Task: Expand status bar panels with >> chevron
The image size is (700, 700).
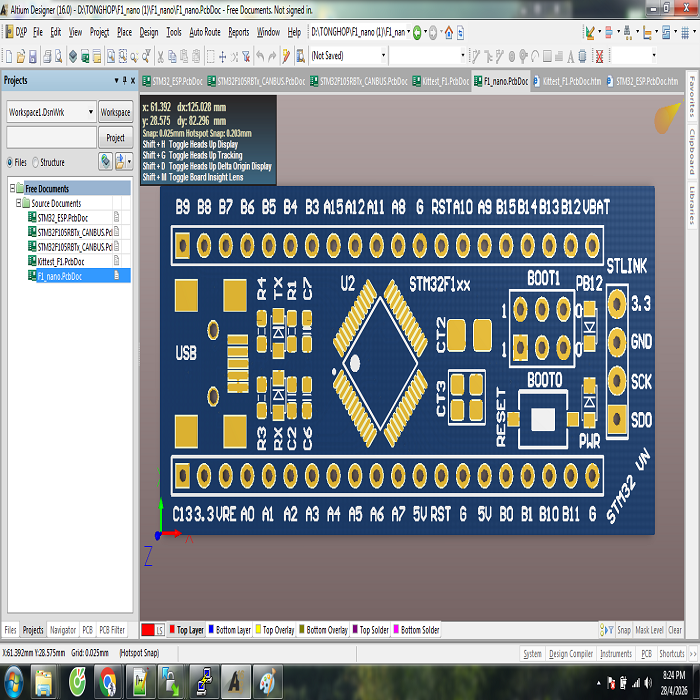Action: [x=693, y=654]
